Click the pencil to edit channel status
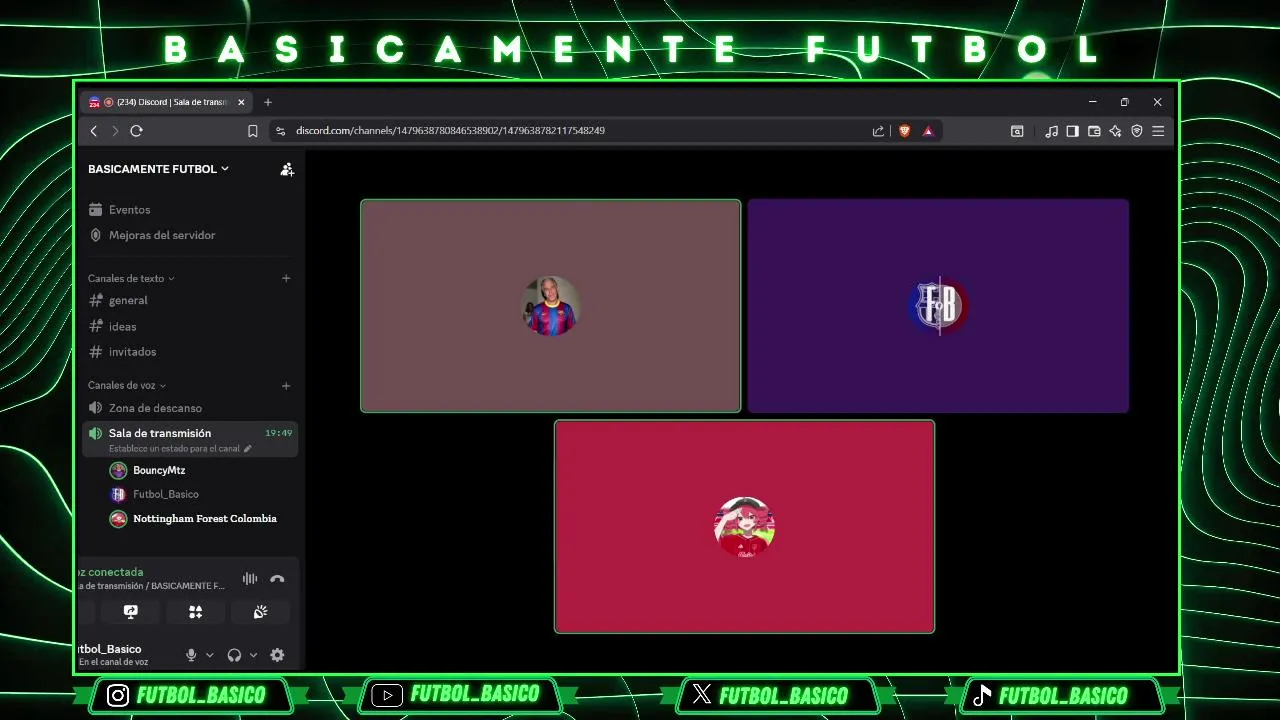 point(247,449)
